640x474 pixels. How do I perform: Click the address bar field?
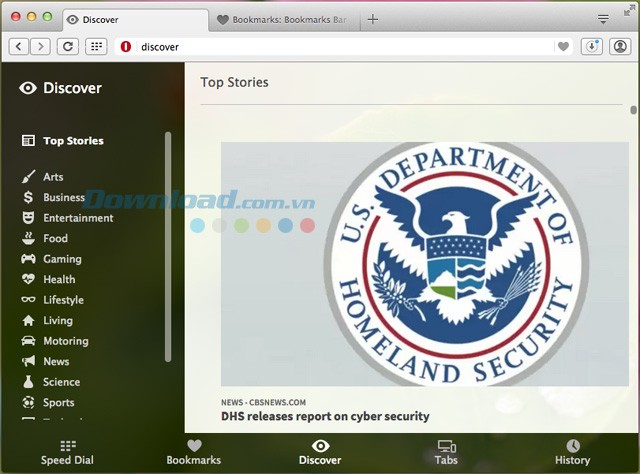point(340,46)
